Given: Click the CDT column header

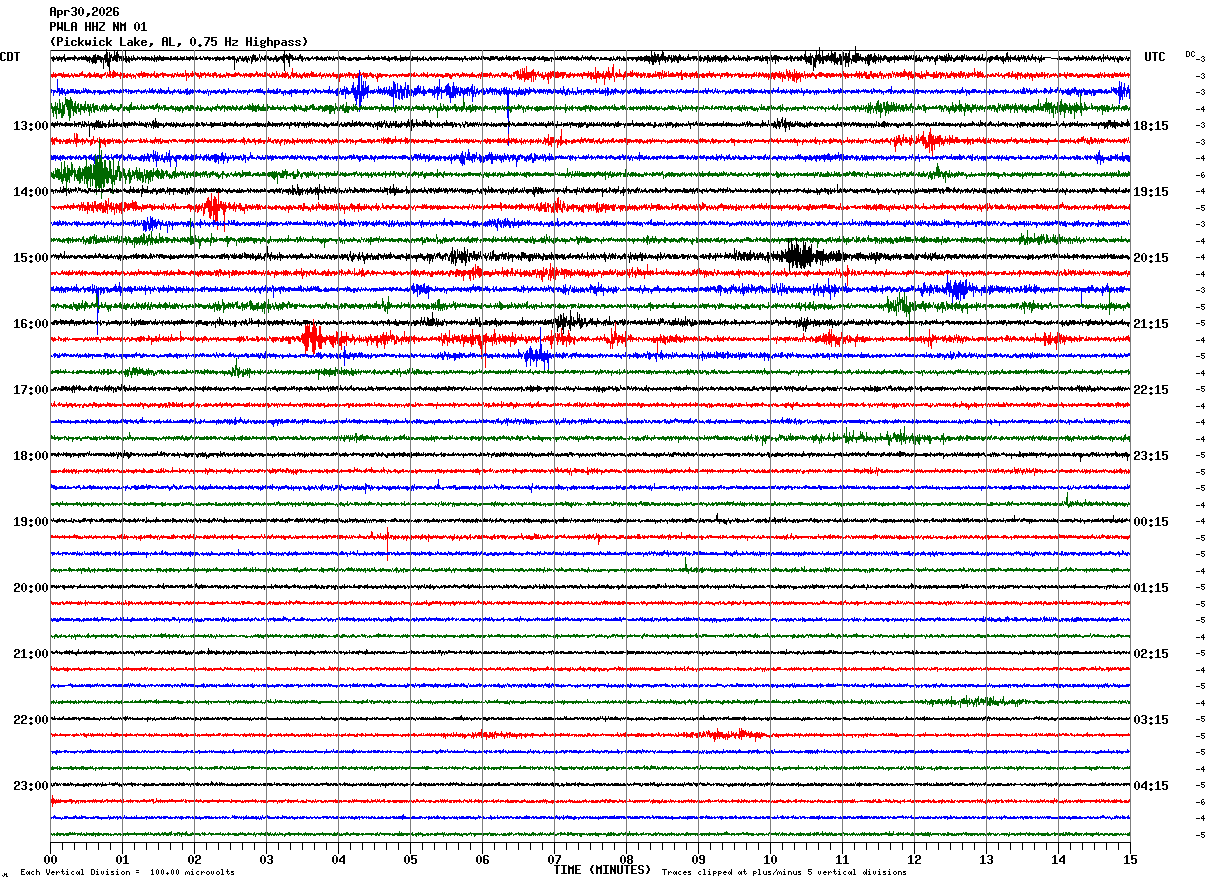Looking at the screenshot, I should click(x=10, y=57).
